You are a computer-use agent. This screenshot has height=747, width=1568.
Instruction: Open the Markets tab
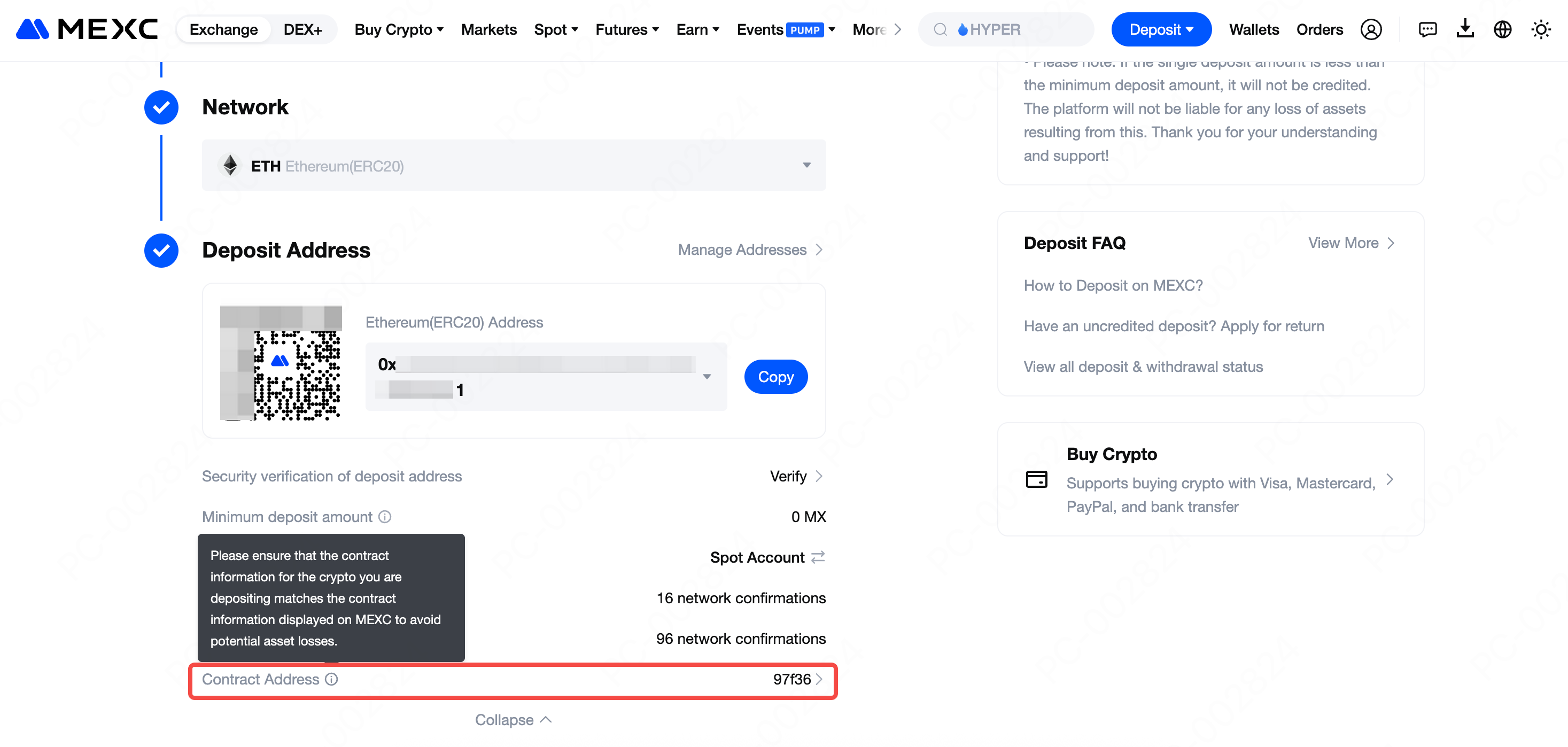pyautogui.click(x=489, y=29)
